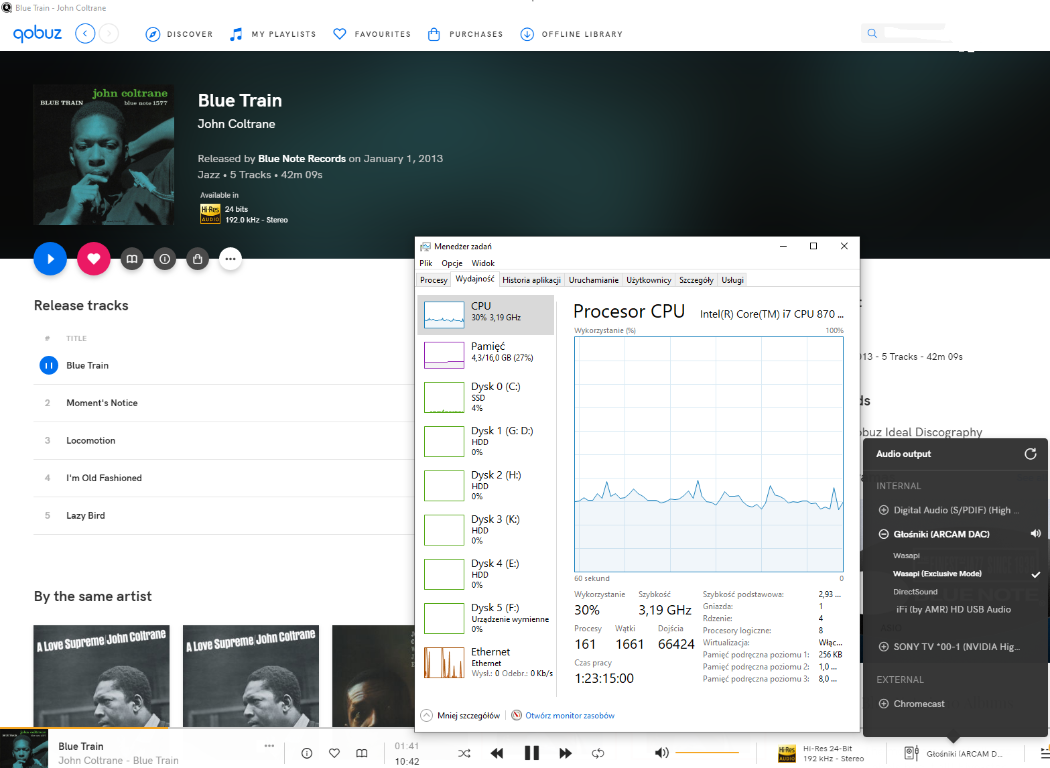Click the bag icon under the album header
The height and width of the screenshot is (768, 1050).
click(x=198, y=258)
